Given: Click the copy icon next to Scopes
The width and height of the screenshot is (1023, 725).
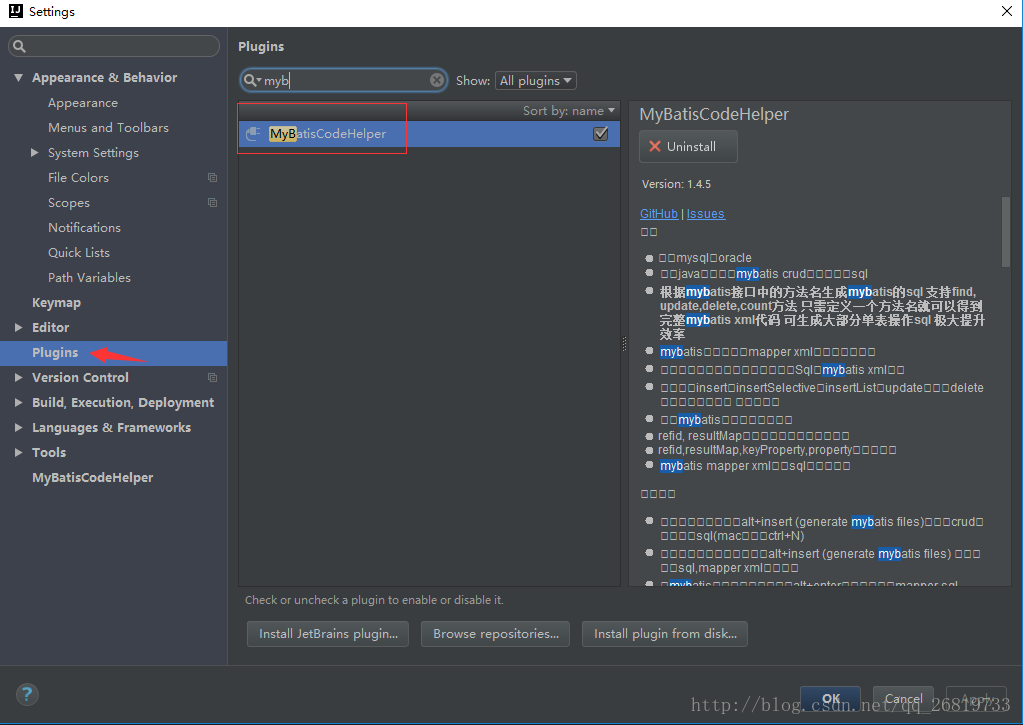Looking at the screenshot, I should (x=212, y=202).
